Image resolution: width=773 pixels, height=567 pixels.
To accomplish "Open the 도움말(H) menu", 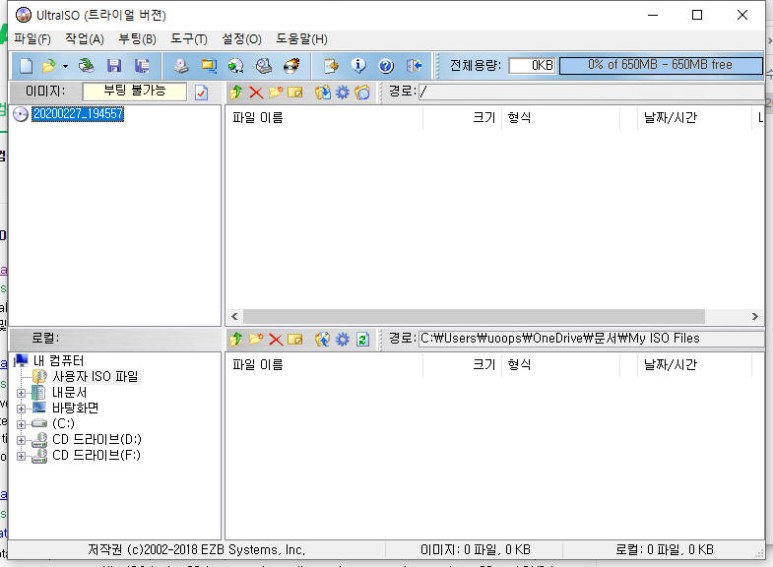I will [302, 39].
